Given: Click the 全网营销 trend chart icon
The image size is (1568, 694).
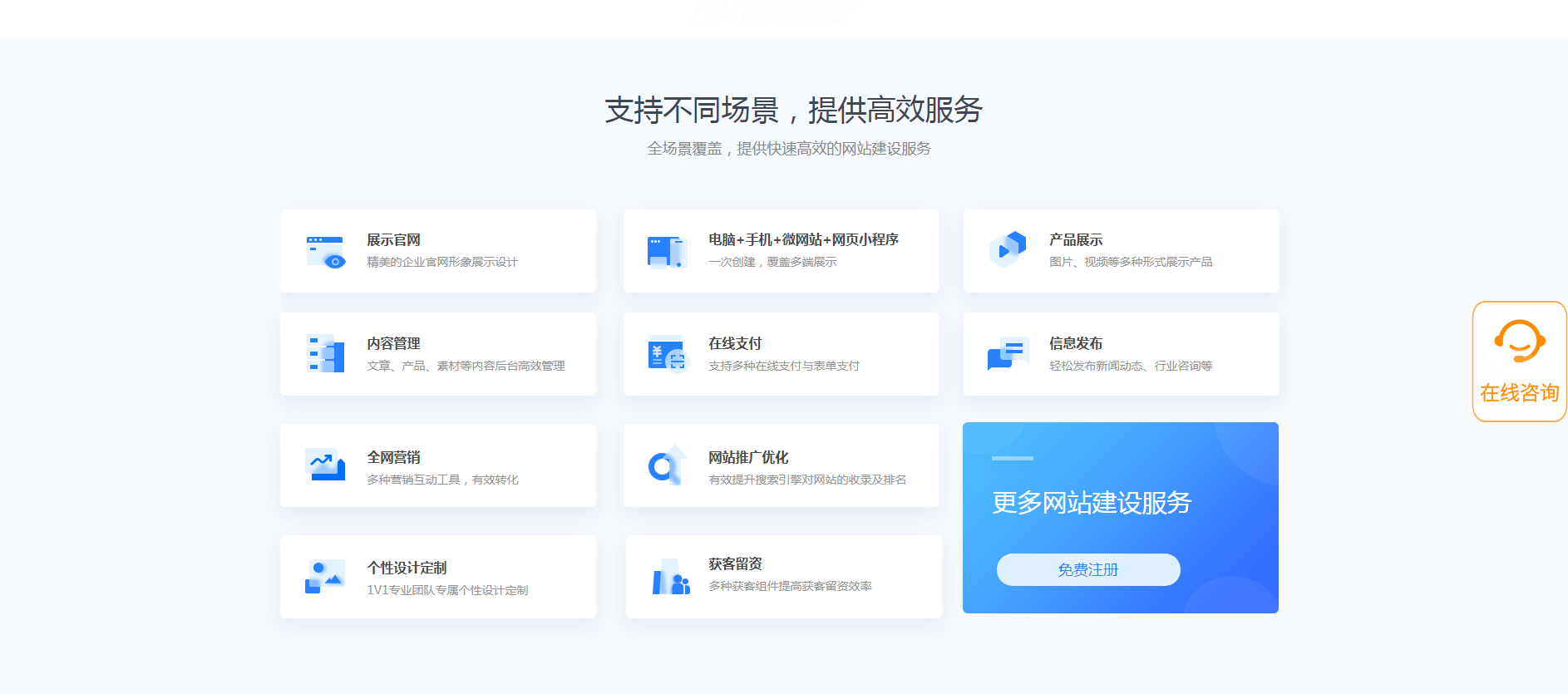Looking at the screenshot, I should coord(325,465).
